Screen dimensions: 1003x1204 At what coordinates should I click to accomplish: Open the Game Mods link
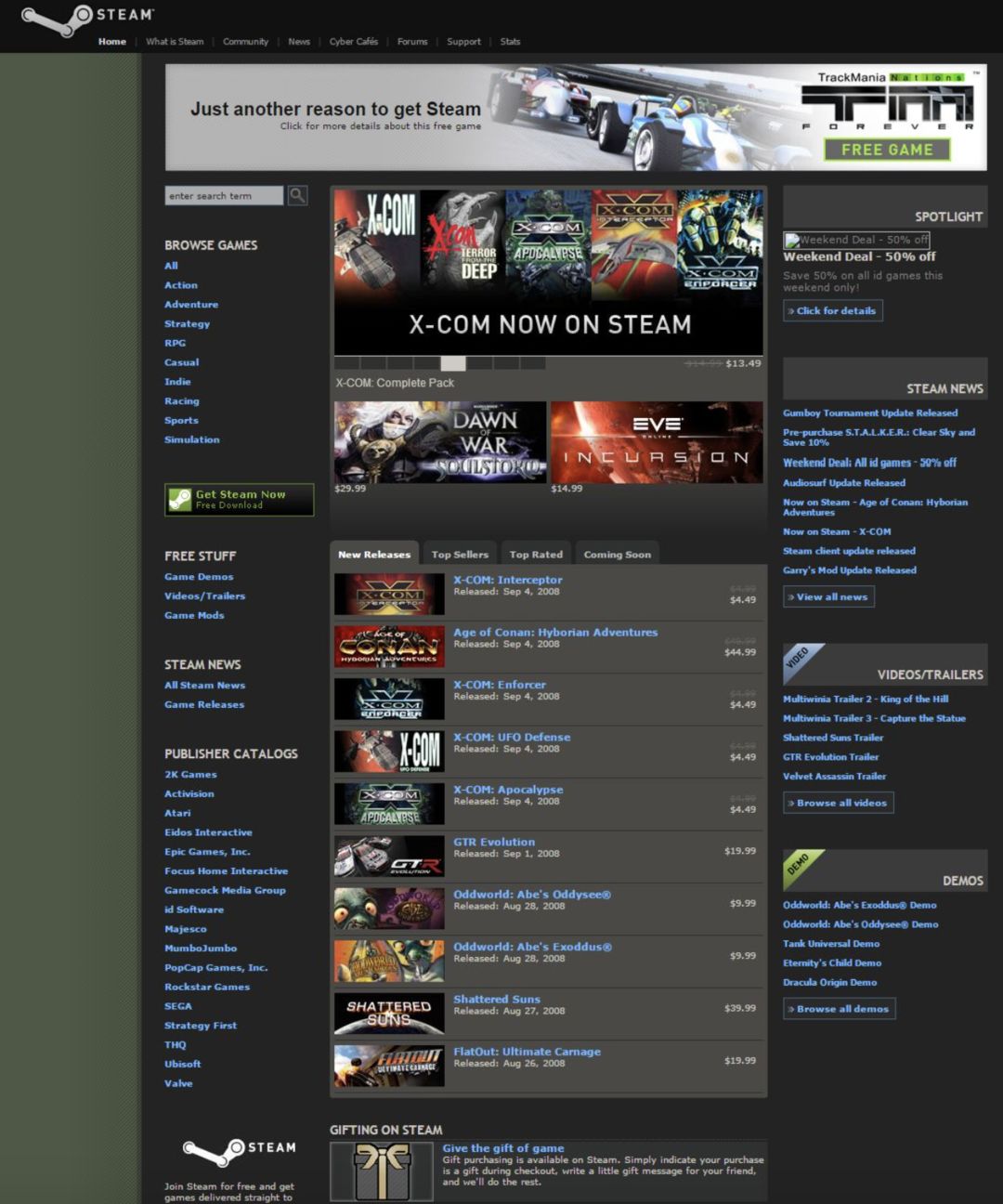click(x=194, y=615)
